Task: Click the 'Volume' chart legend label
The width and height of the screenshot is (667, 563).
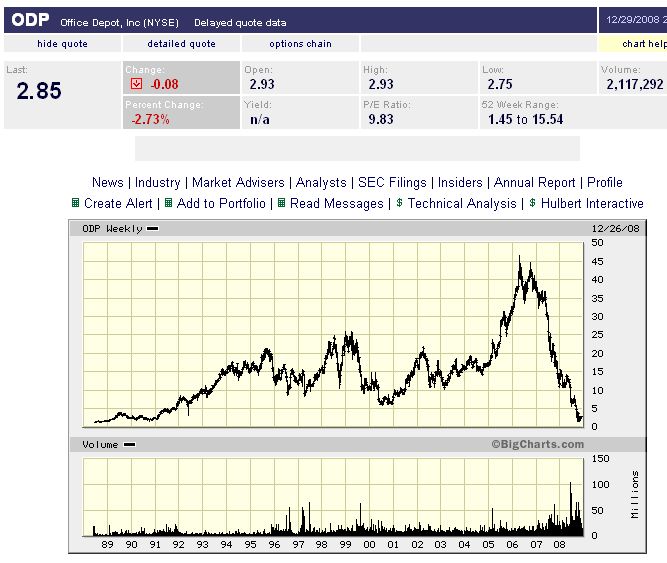Action: 100,445
